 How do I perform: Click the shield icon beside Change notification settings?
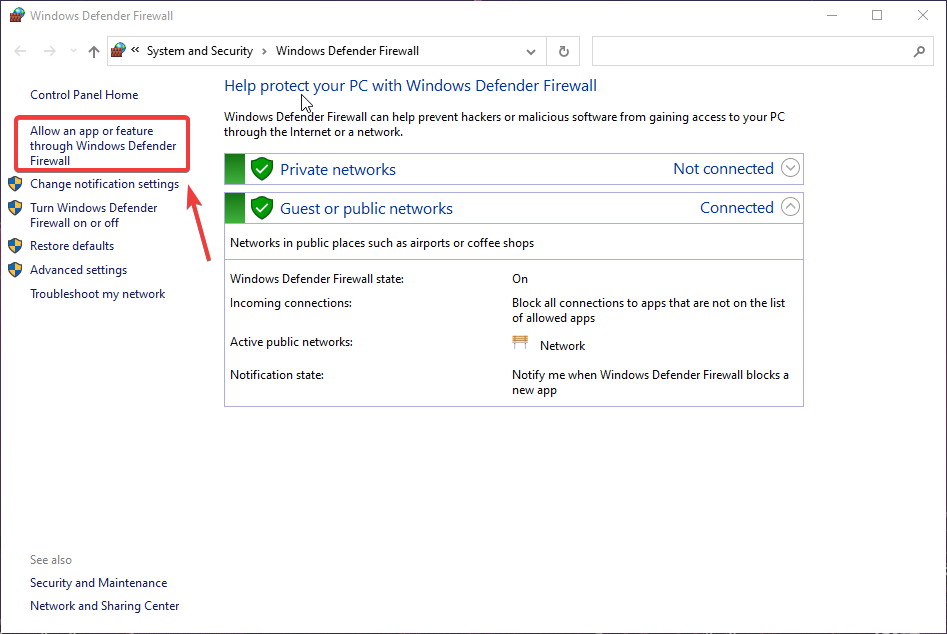tap(15, 183)
